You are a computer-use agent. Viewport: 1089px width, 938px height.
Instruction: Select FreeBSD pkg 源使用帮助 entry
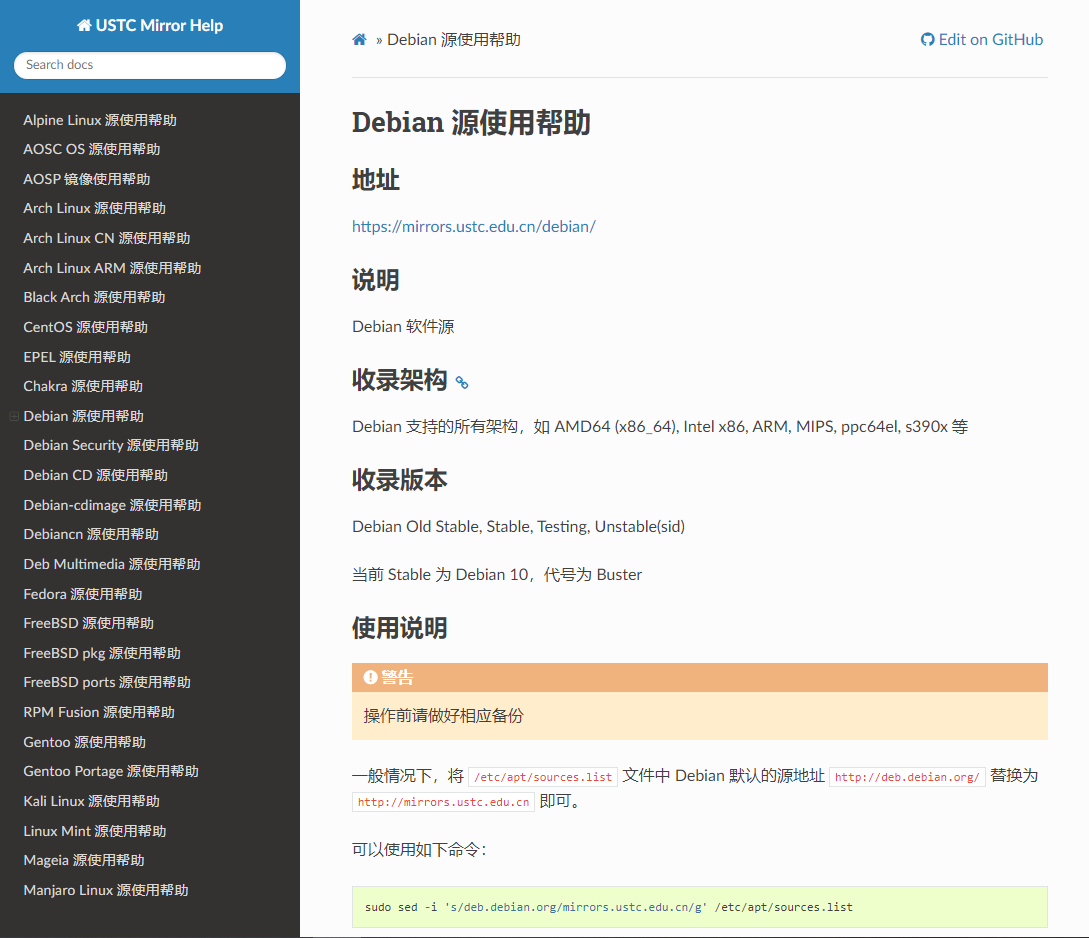point(102,653)
